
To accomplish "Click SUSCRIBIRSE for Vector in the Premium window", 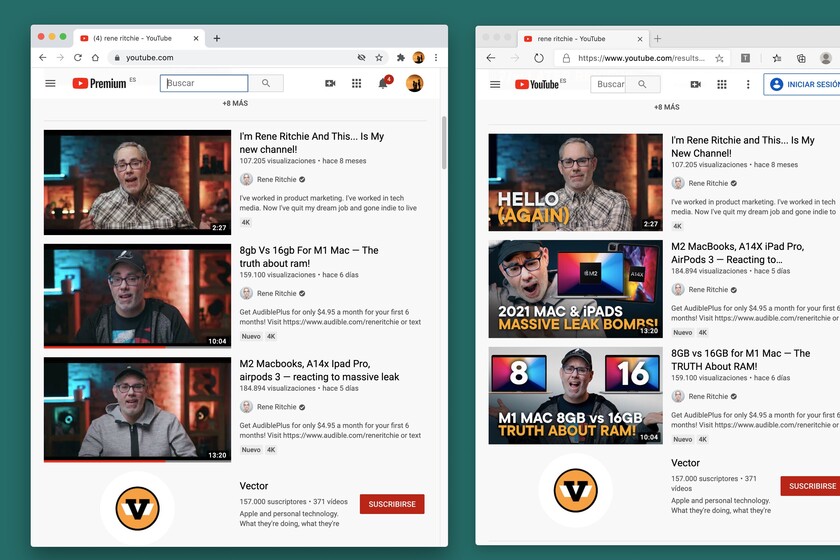I will (x=392, y=504).
